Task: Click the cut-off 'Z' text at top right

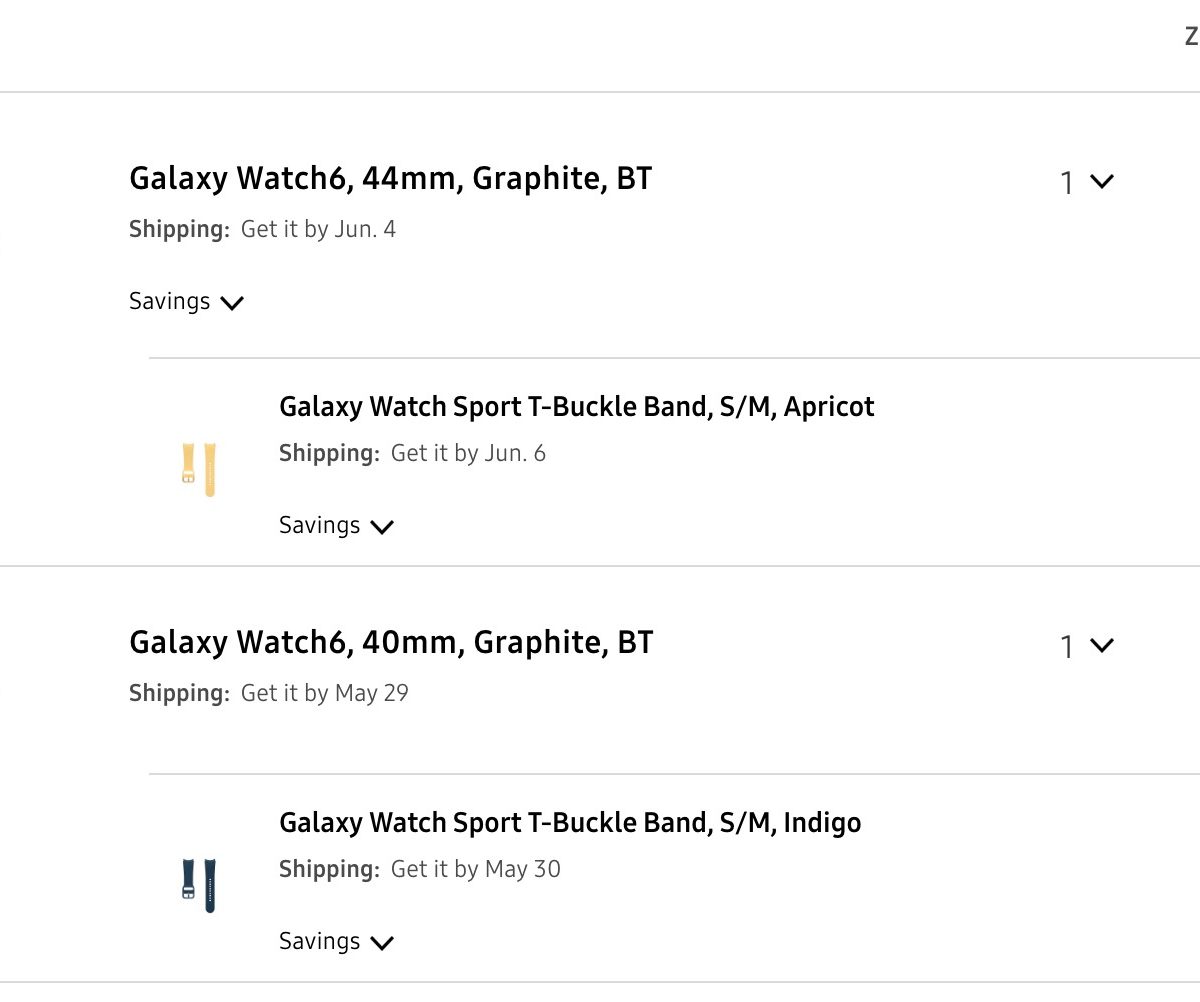Action: click(1191, 38)
